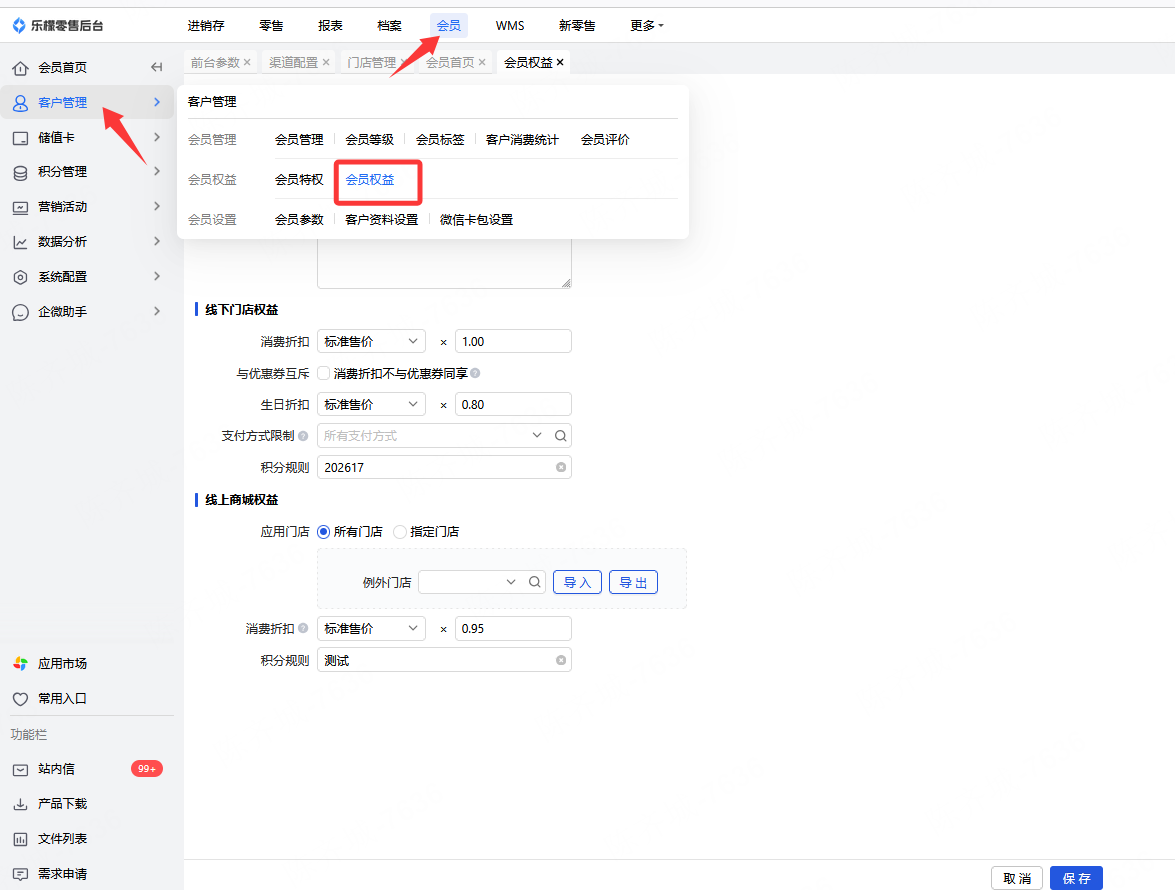
Task: Click the help icon beside 支付方式限制
Action: pos(303,435)
